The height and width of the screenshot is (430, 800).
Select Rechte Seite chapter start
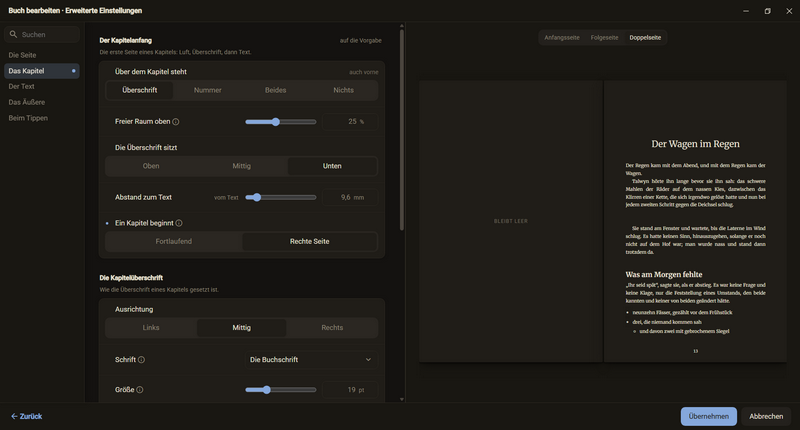pyautogui.click(x=310, y=242)
